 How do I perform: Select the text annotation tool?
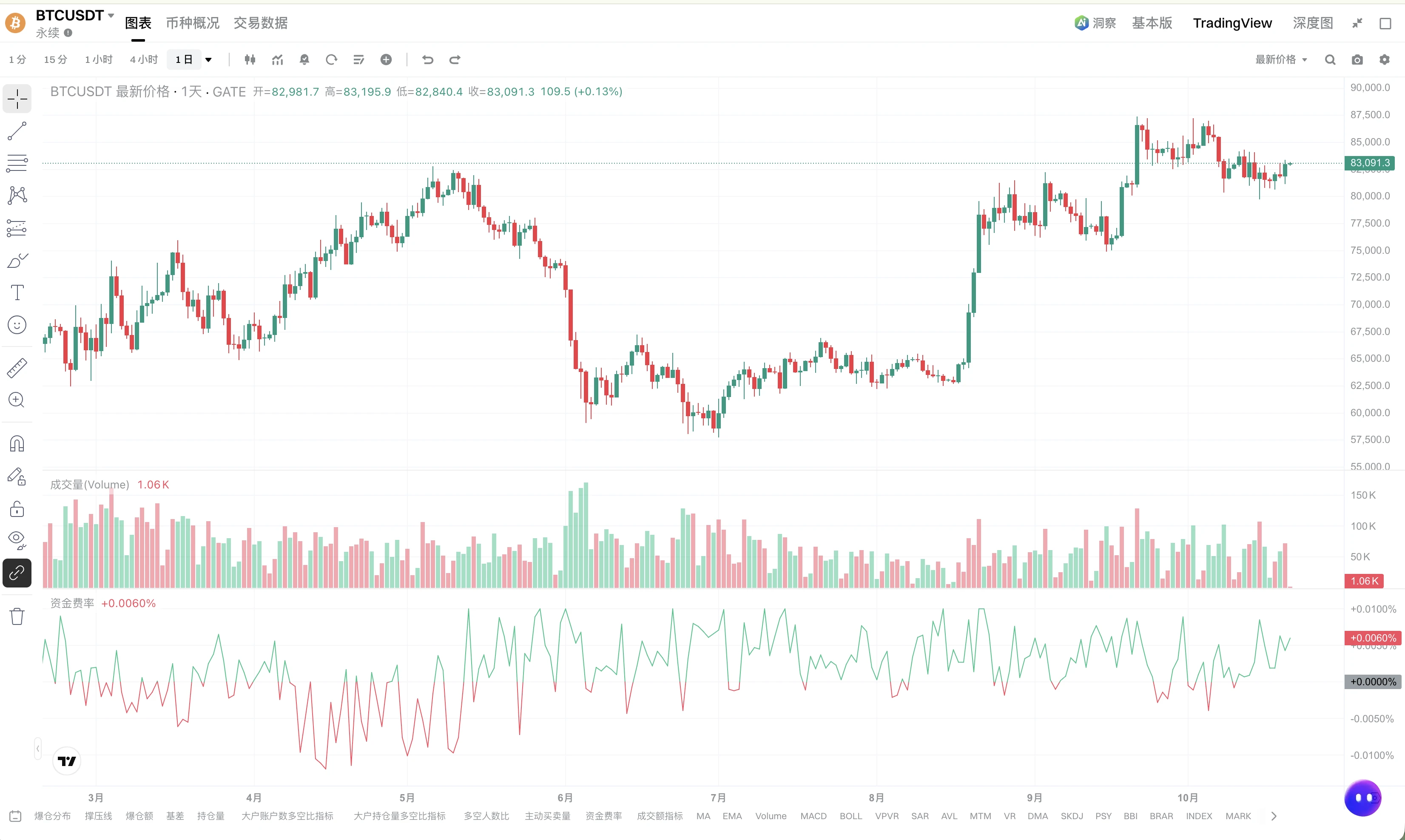[x=17, y=292]
